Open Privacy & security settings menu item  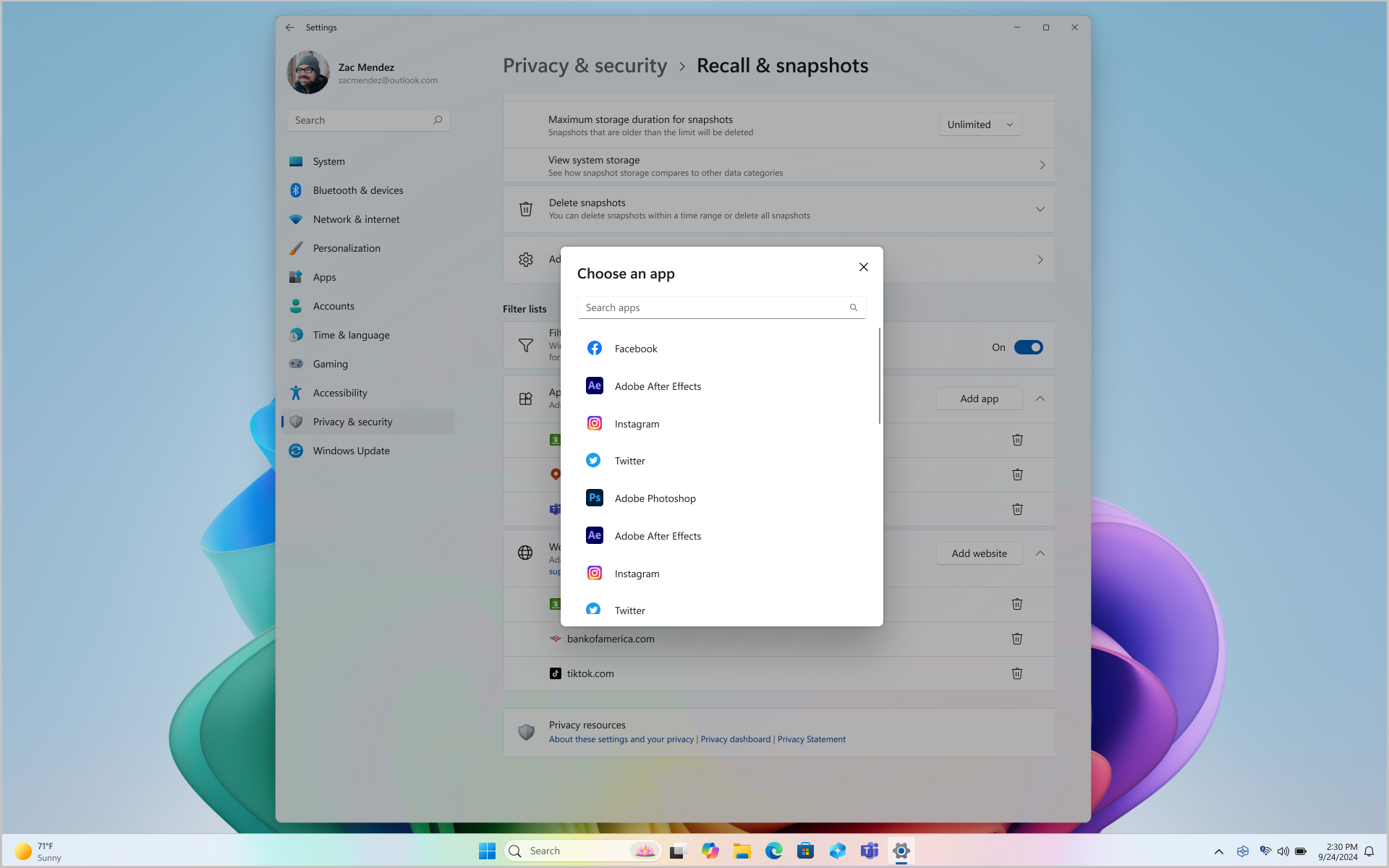(x=352, y=421)
